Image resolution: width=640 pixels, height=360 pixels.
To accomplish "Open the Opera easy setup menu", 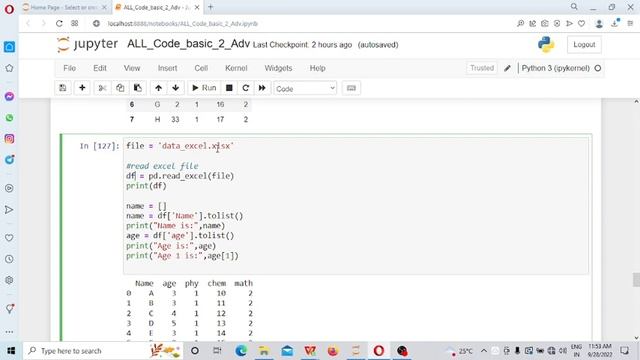I will pos(630,24).
